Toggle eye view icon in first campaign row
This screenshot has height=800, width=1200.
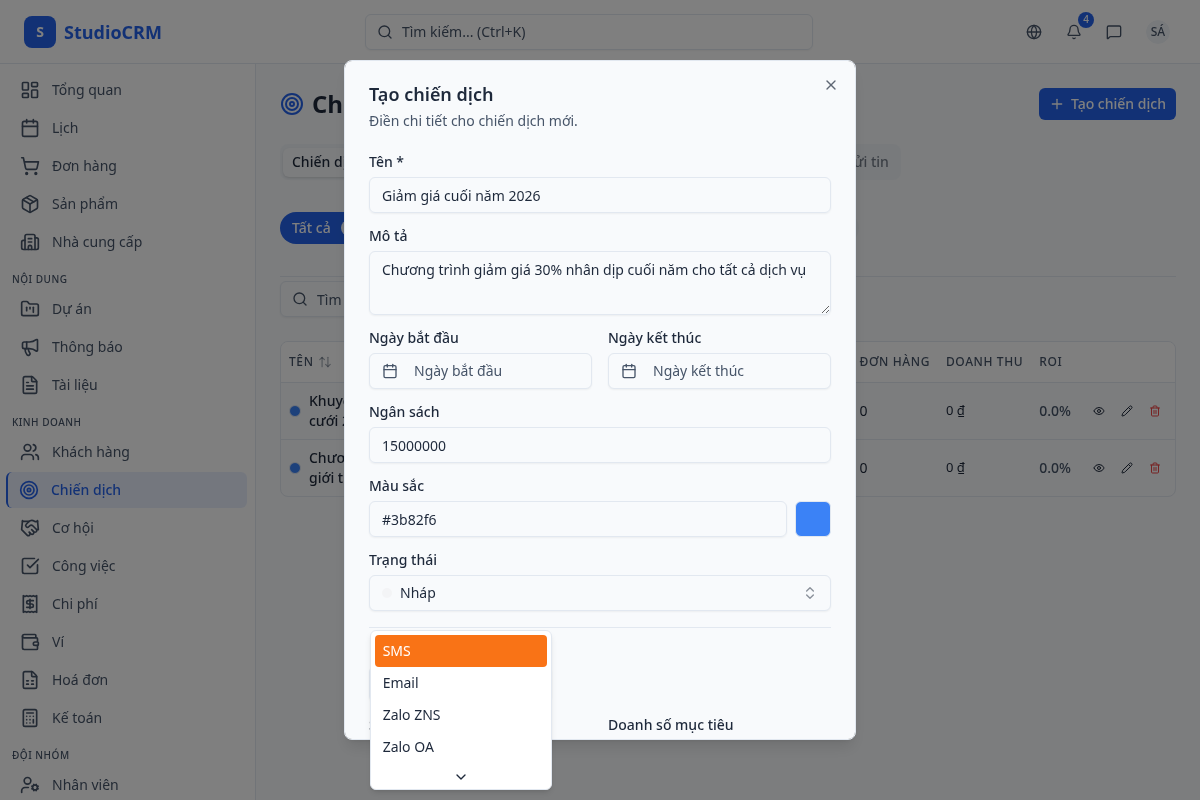(x=1099, y=411)
